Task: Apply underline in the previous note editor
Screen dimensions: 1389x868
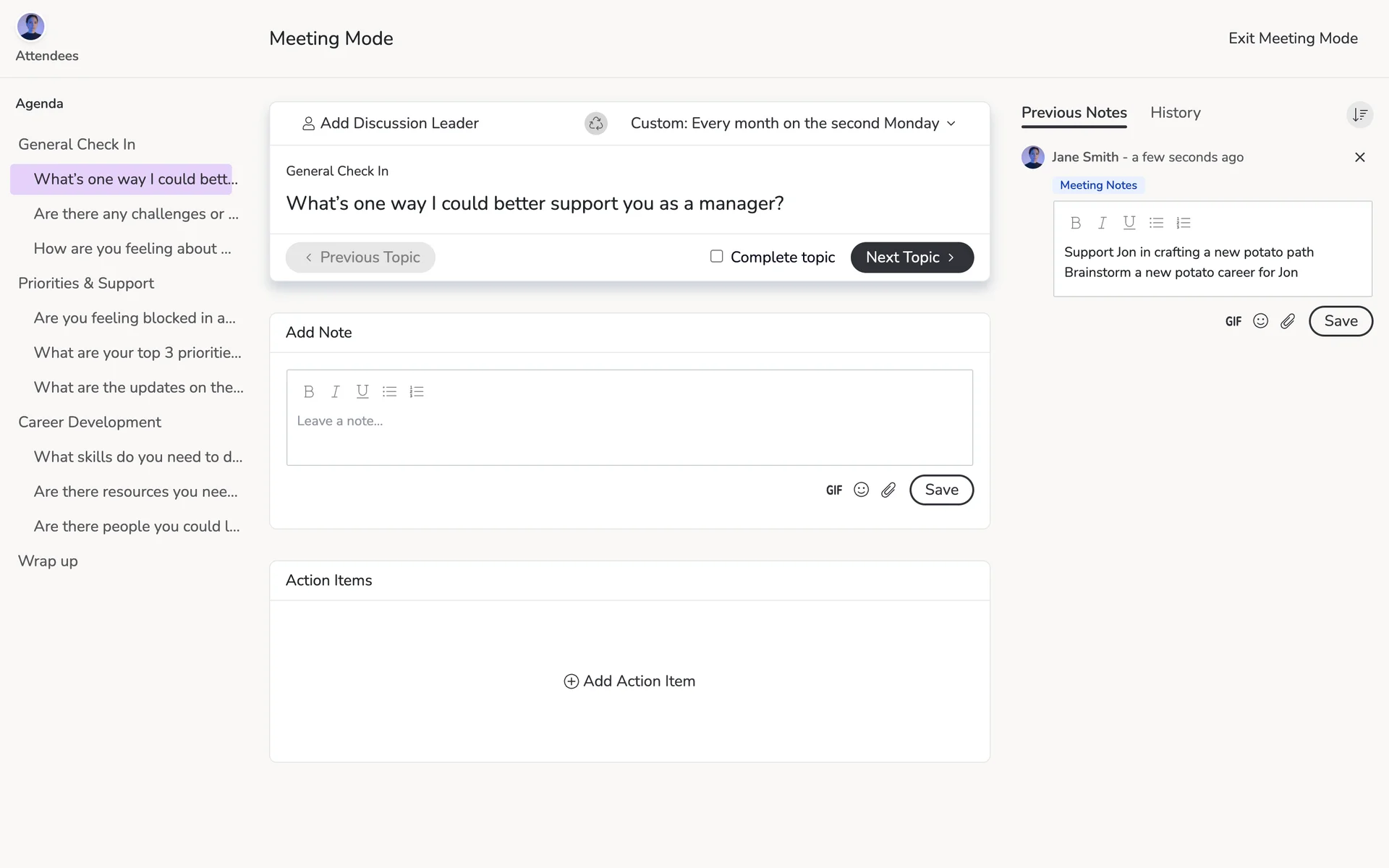Action: (1129, 223)
